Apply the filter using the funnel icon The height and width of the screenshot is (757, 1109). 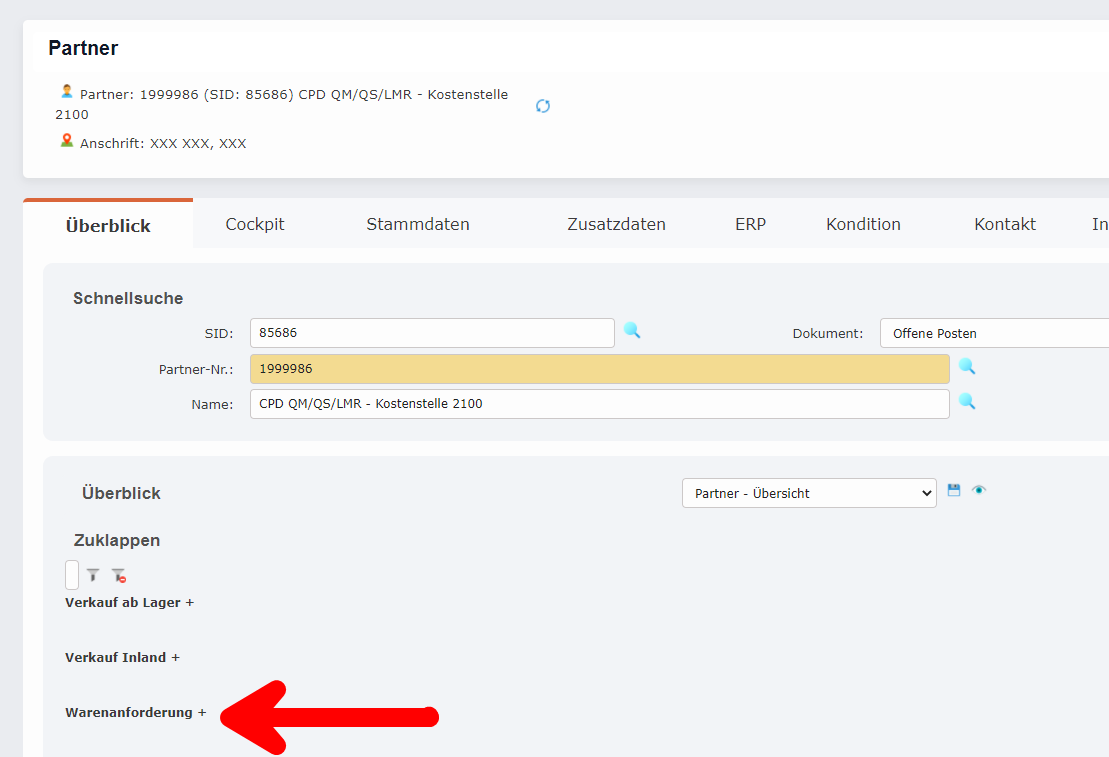pos(92,575)
